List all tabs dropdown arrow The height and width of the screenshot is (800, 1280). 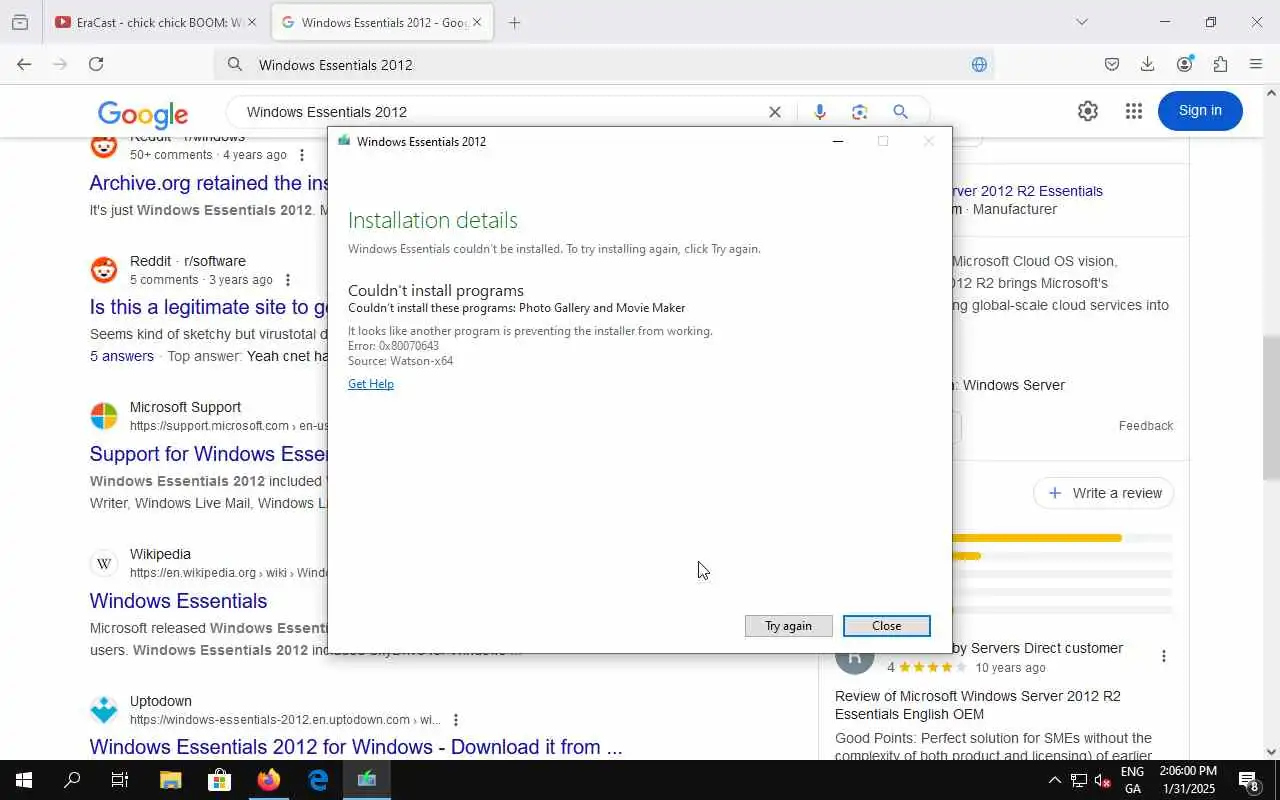(1081, 22)
